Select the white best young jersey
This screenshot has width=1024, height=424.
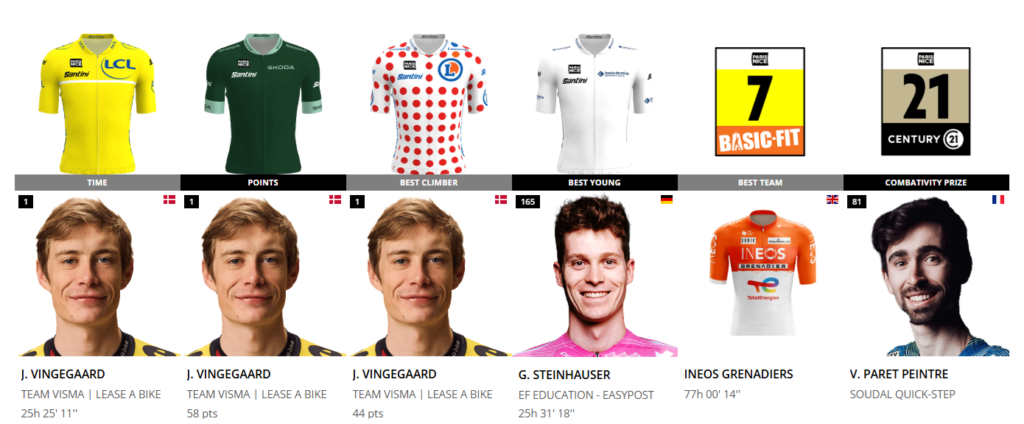(594, 103)
